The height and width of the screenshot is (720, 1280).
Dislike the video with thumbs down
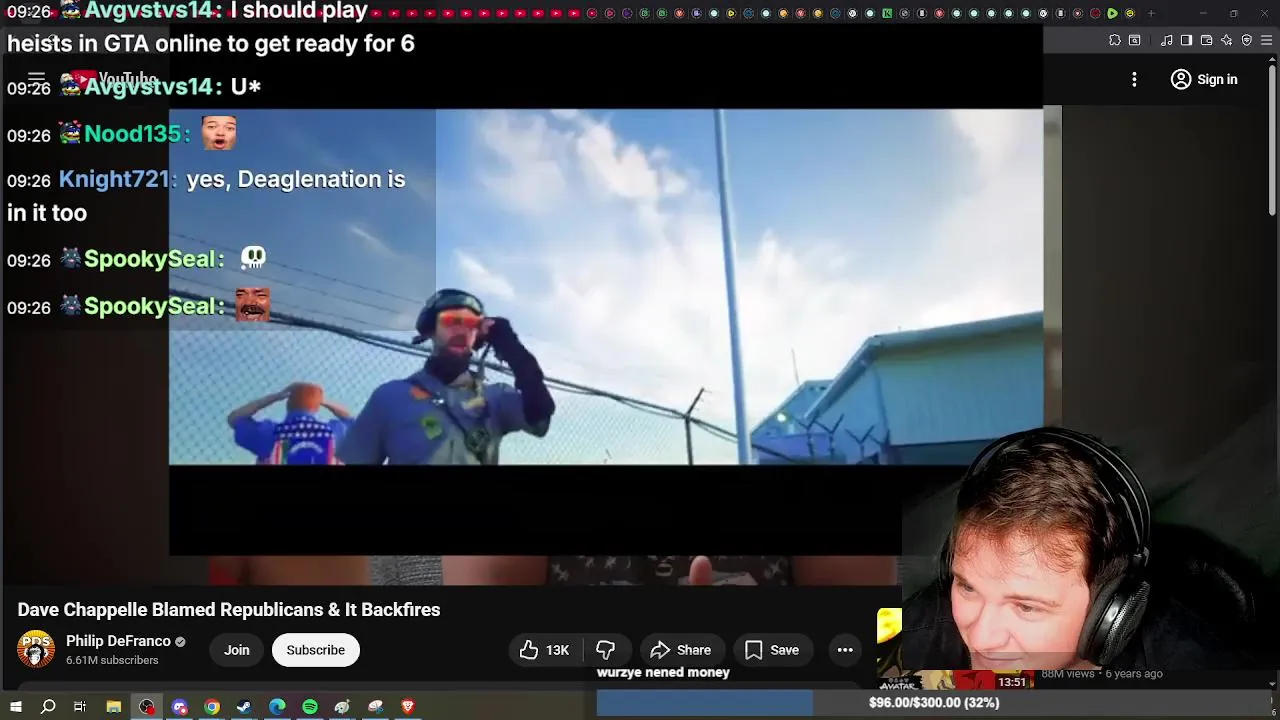pyautogui.click(x=606, y=650)
